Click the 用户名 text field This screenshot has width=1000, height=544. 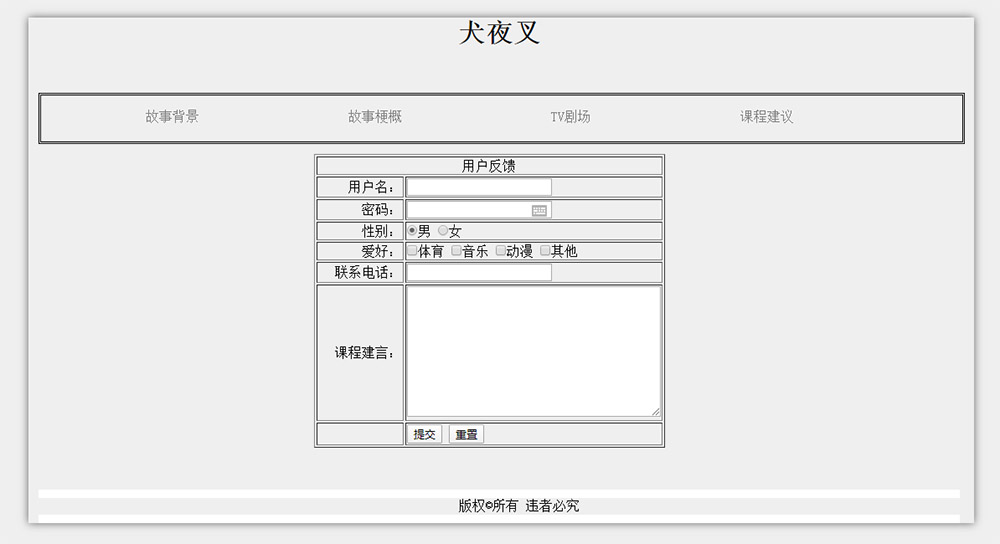(479, 187)
